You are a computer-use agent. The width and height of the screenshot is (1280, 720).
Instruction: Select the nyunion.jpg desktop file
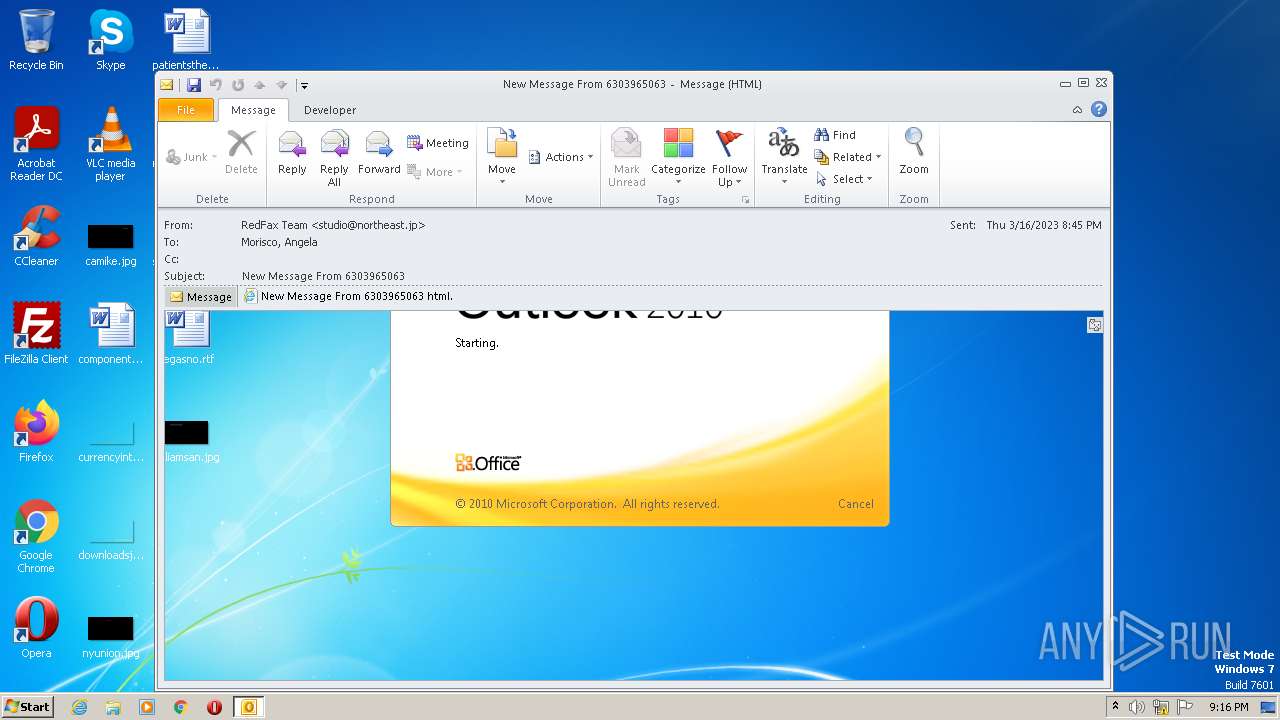(x=110, y=638)
